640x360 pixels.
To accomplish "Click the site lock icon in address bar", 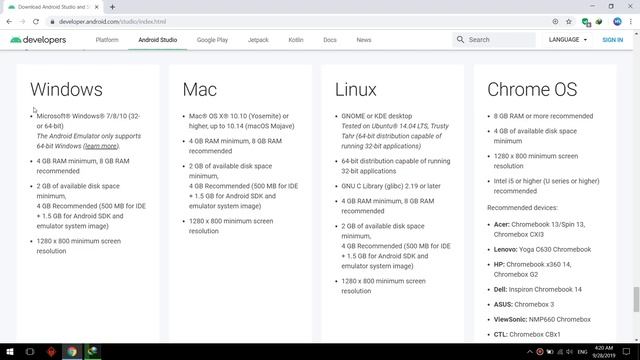I will click(x=52, y=22).
